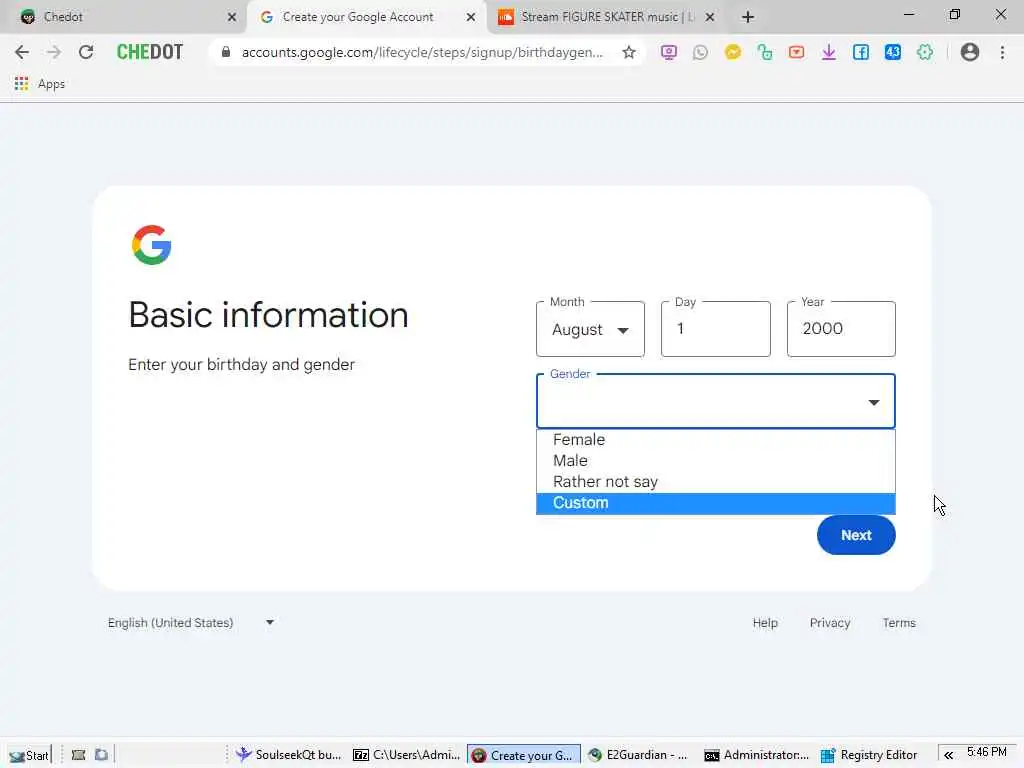
Task: Open the yellow messenger extension icon
Action: coord(732,52)
